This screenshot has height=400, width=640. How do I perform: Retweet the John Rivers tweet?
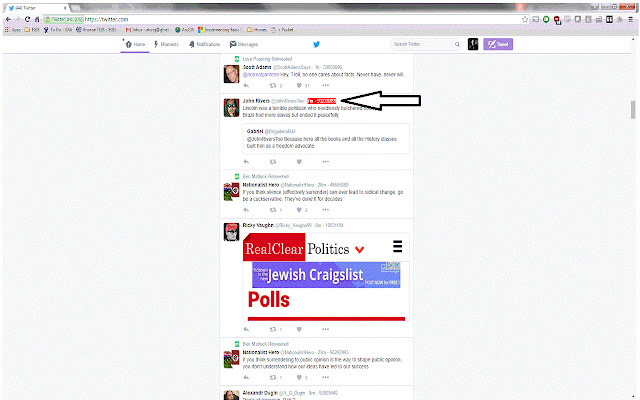click(273, 162)
